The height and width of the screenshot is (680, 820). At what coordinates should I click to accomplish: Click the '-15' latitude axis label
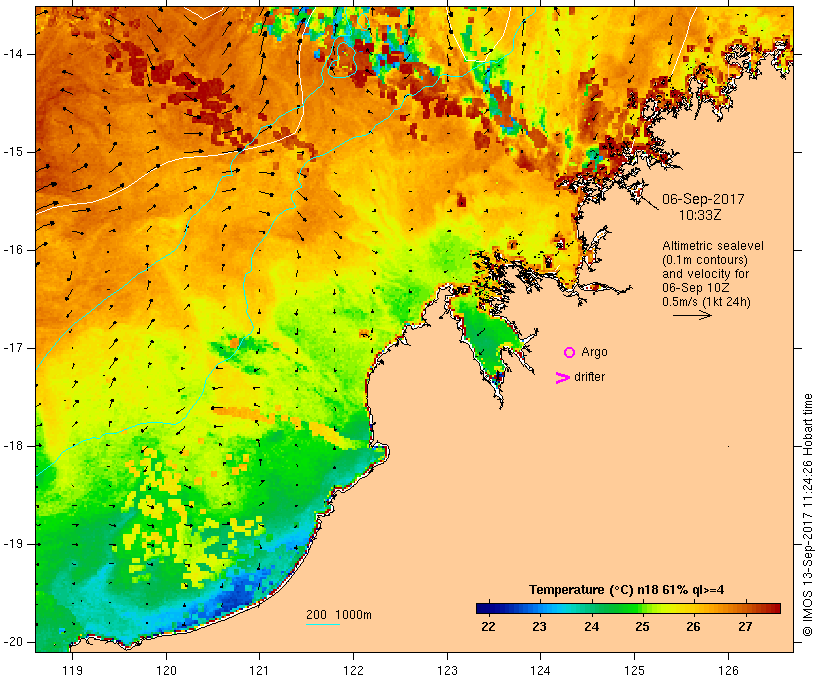click(x=13, y=152)
